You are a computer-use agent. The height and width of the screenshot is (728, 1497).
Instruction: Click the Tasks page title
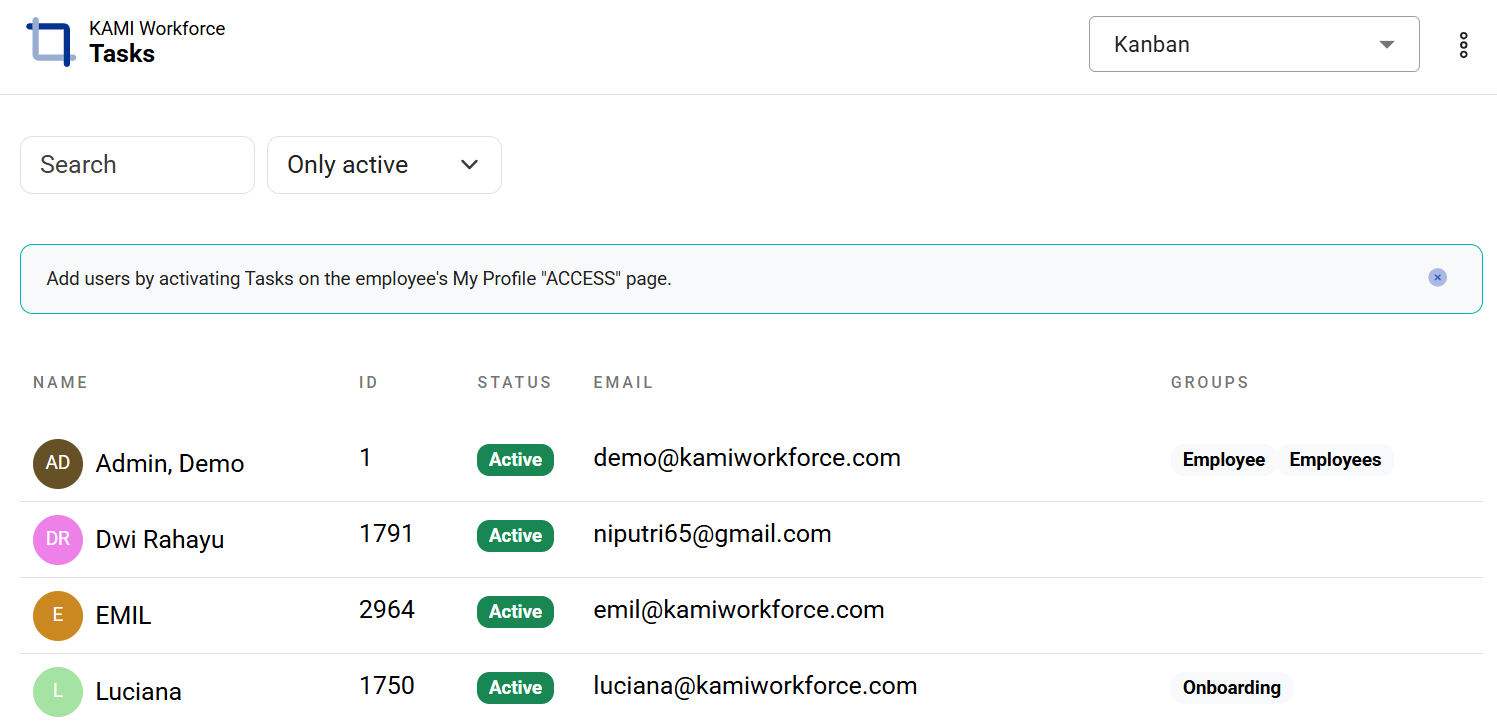[x=122, y=54]
